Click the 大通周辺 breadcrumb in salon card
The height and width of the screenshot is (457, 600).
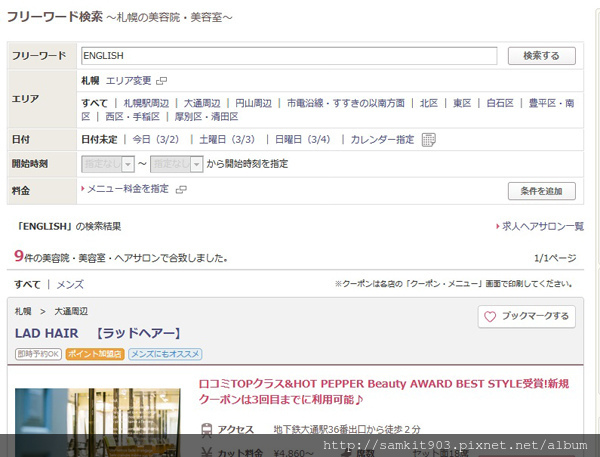tap(71, 312)
